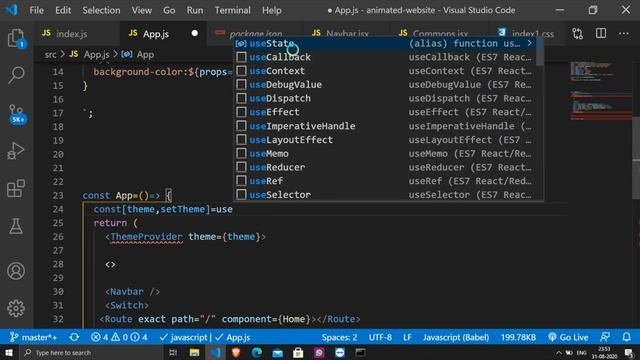The width and height of the screenshot is (640, 360).
Task: Click the Windows Start button
Action: 9,352
